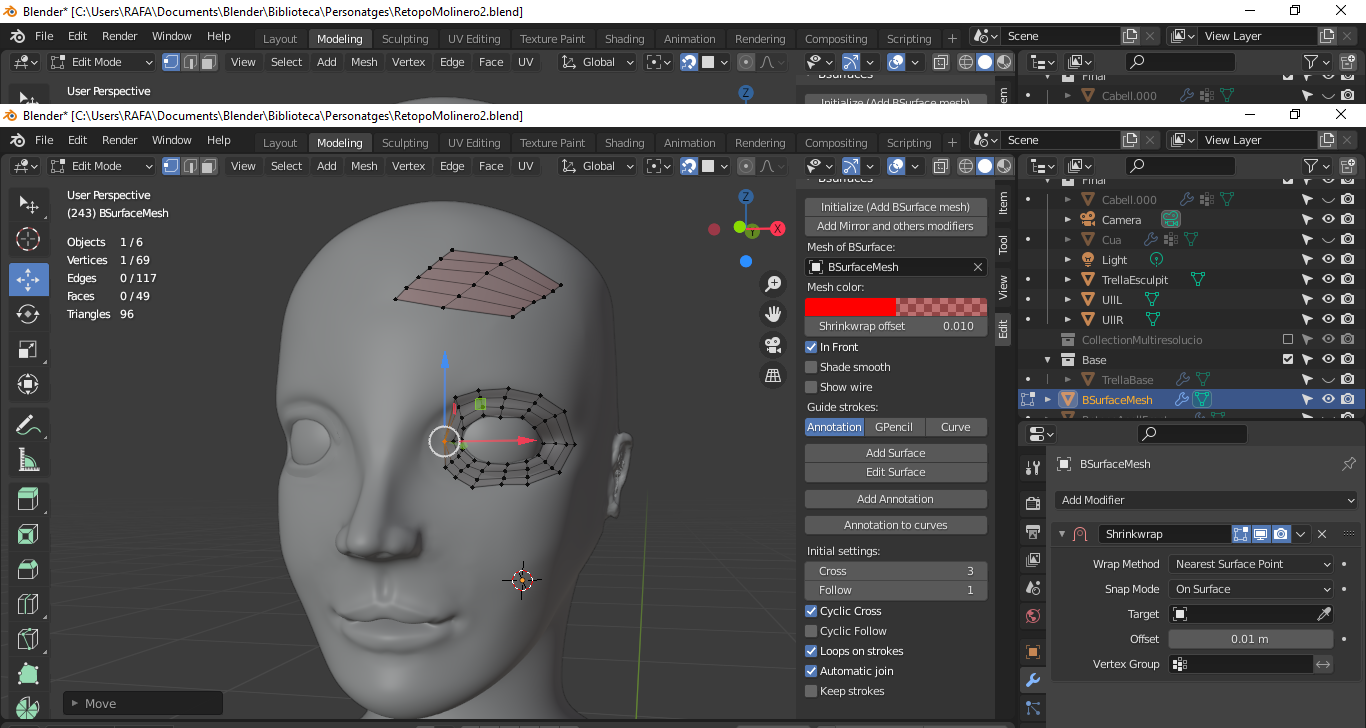Click the Add Surface button
This screenshot has height=728, width=1366.
pos(895,453)
